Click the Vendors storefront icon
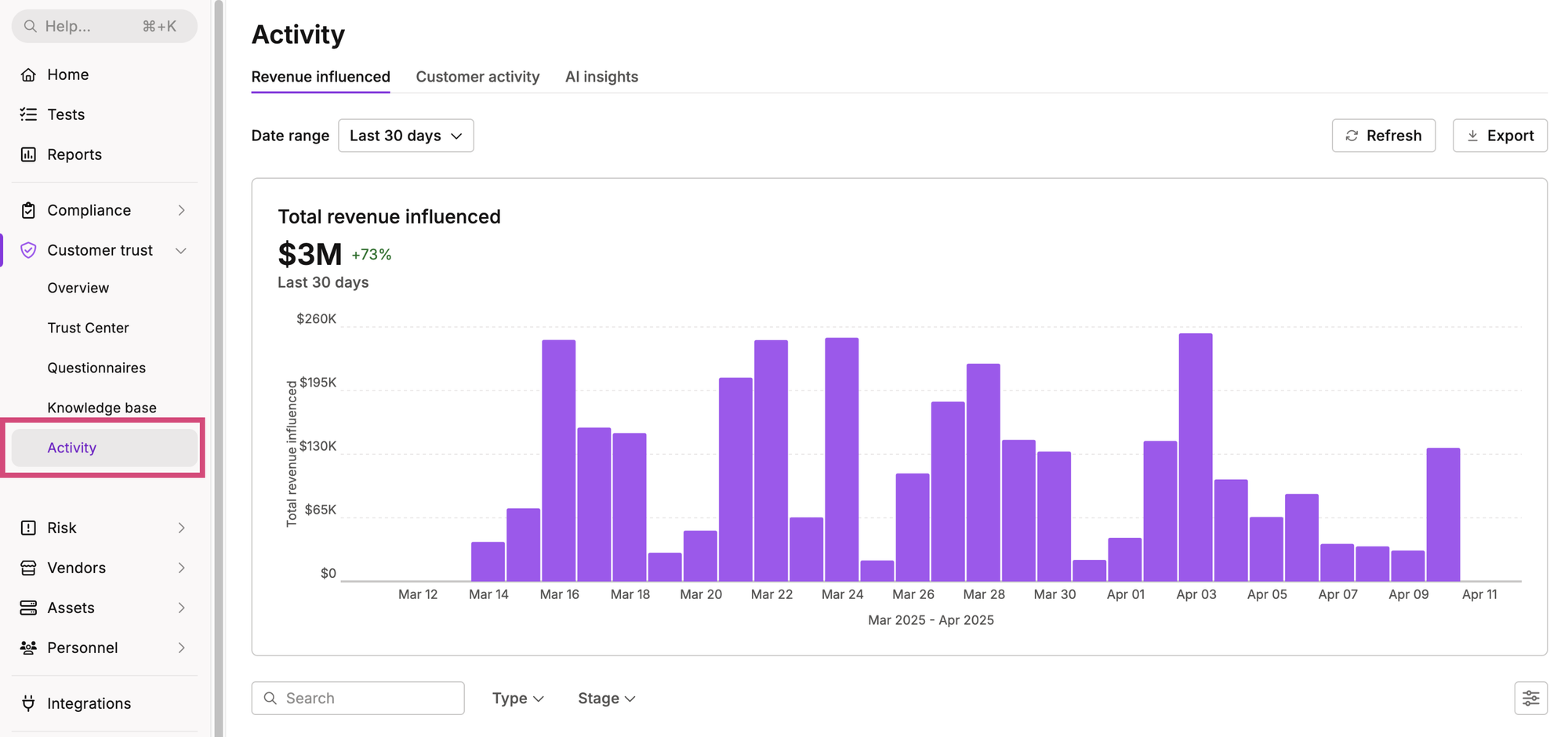The image size is (1568, 737). [x=28, y=568]
